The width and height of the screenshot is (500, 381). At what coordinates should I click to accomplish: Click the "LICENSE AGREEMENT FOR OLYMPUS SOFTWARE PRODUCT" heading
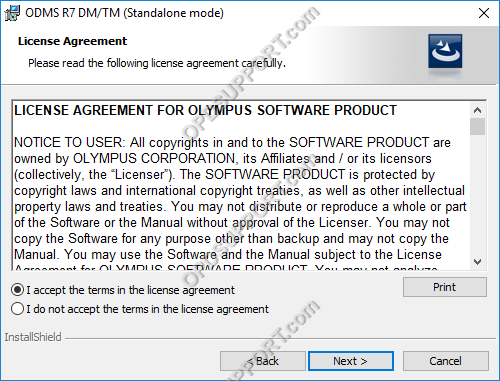(205, 110)
